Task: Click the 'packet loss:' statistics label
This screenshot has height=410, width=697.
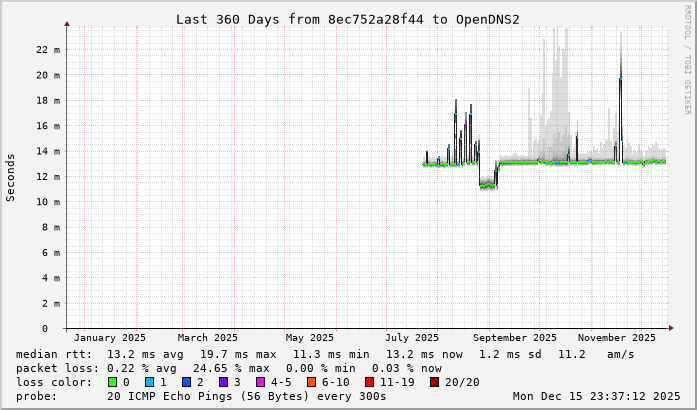Action: [x=53, y=368]
